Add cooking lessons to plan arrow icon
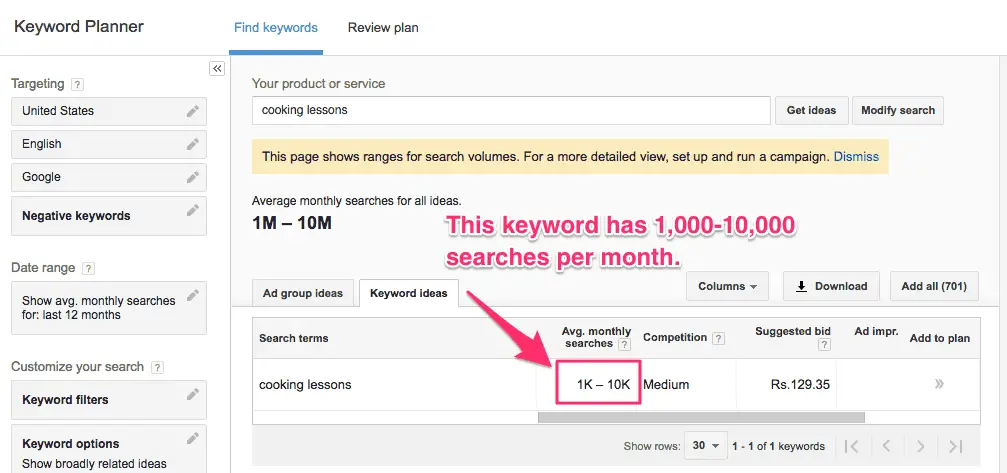 (940, 384)
